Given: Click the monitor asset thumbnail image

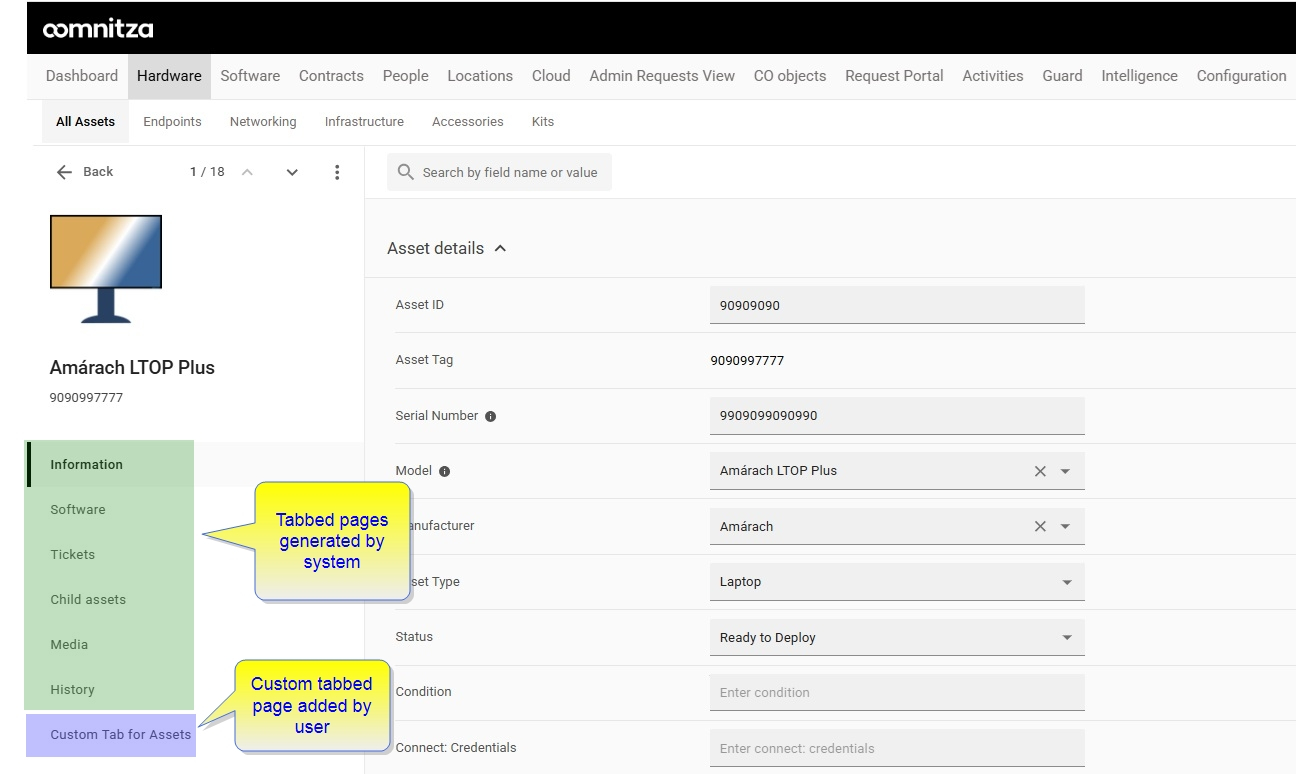Looking at the screenshot, I should tap(106, 269).
